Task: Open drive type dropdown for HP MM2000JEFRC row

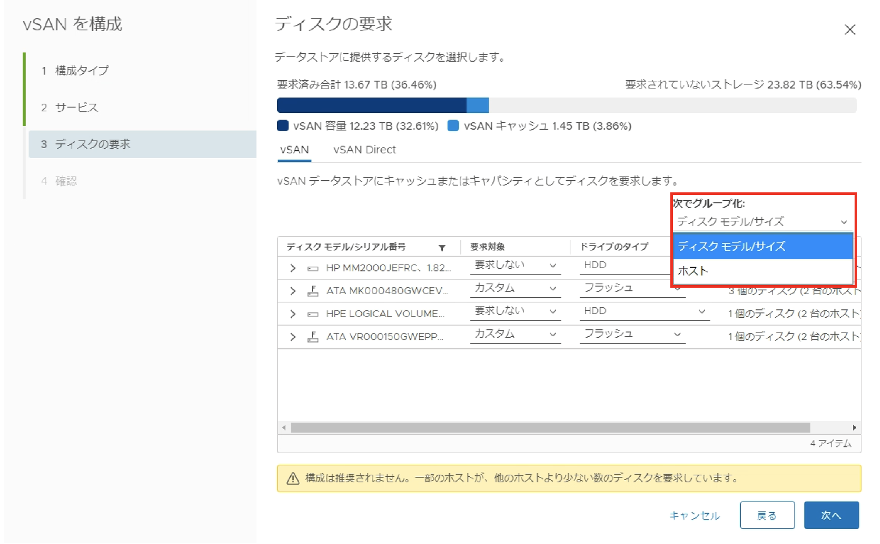Action: click(626, 266)
